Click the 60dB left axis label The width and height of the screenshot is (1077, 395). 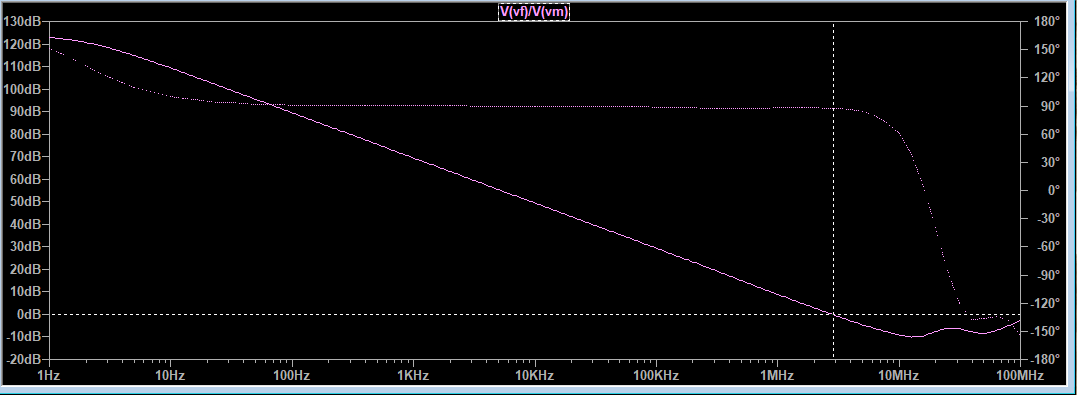click(25, 179)
